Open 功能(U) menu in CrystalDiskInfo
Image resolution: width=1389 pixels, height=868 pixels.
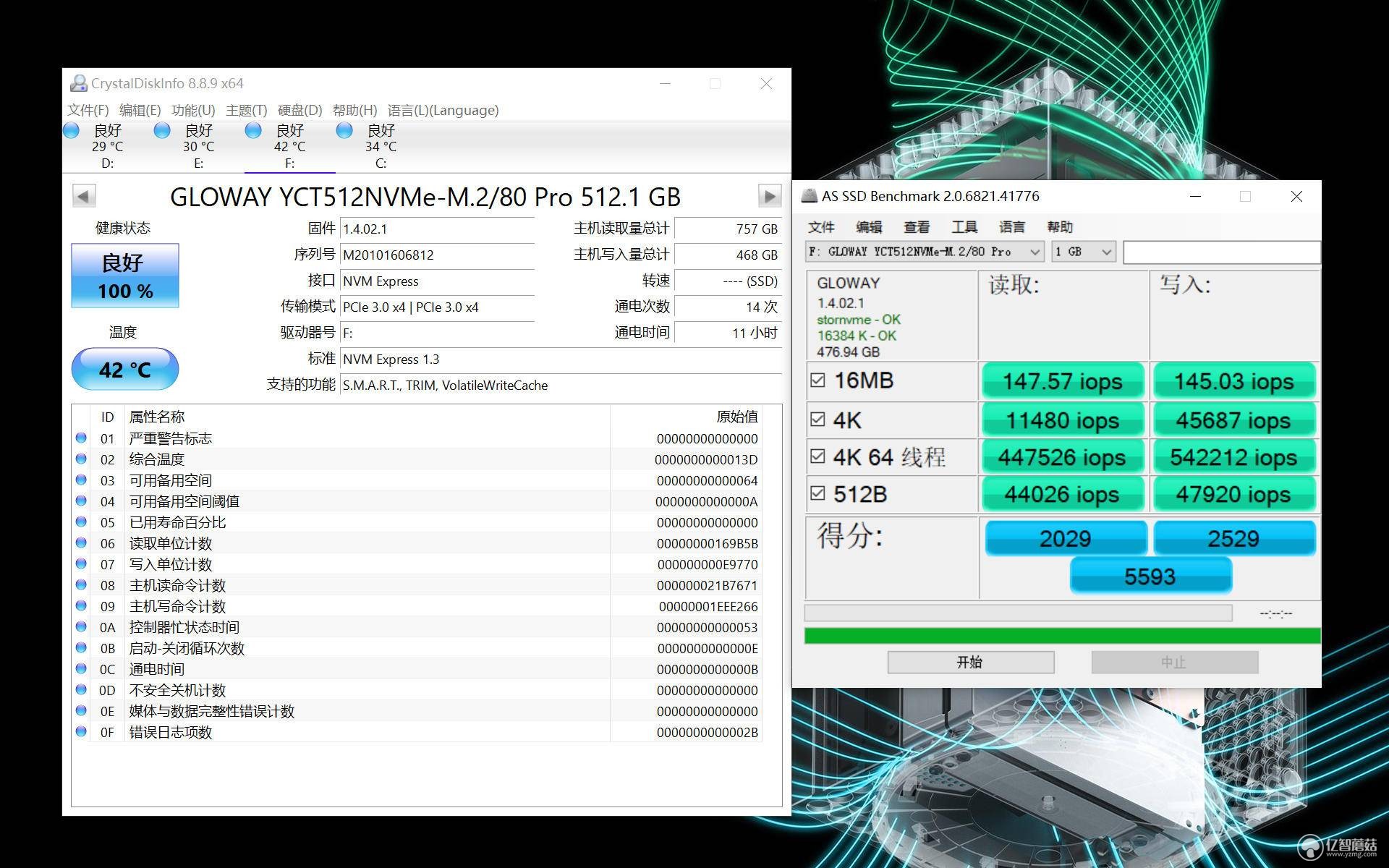[193, 110]
